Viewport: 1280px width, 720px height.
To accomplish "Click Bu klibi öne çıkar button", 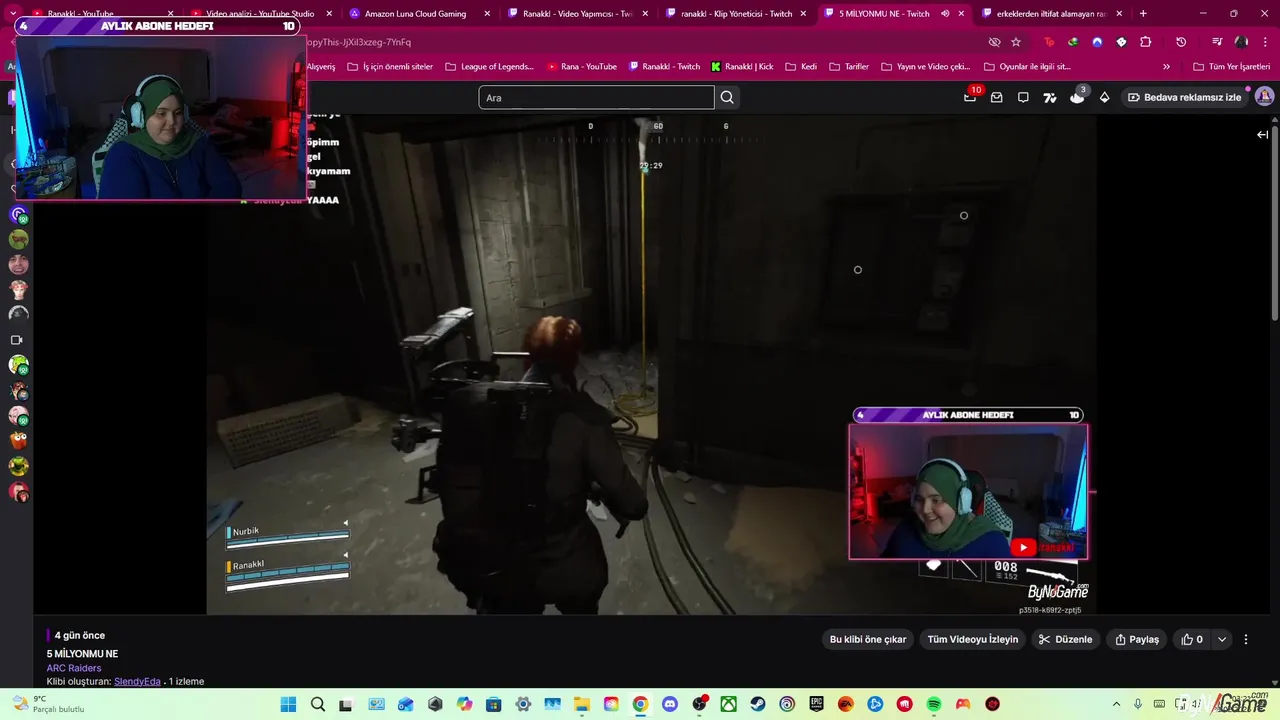I will 868,639.
